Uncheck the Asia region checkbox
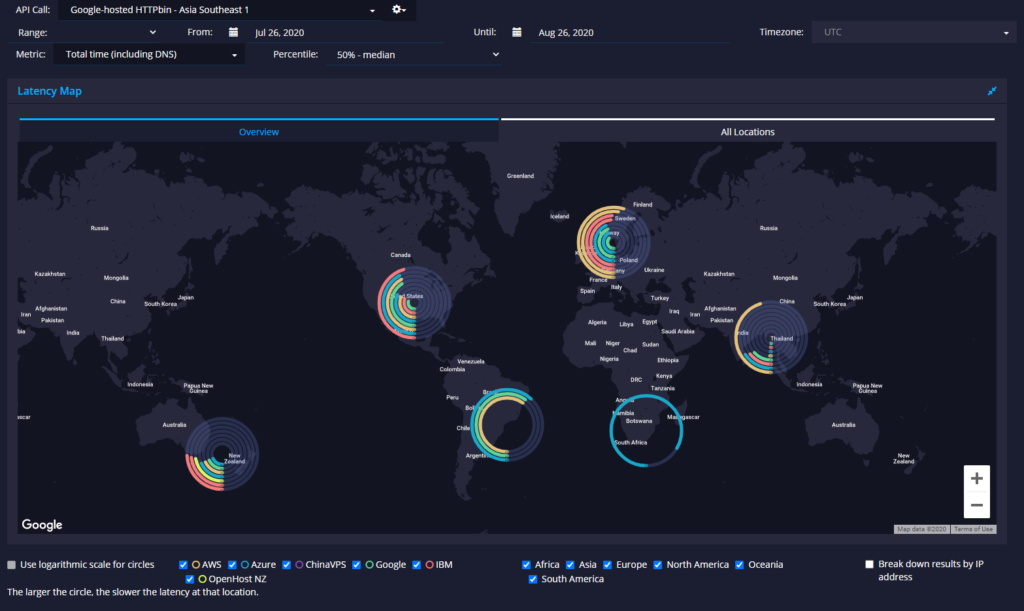This screenshot has height=611, width=1024. point(570,565)
